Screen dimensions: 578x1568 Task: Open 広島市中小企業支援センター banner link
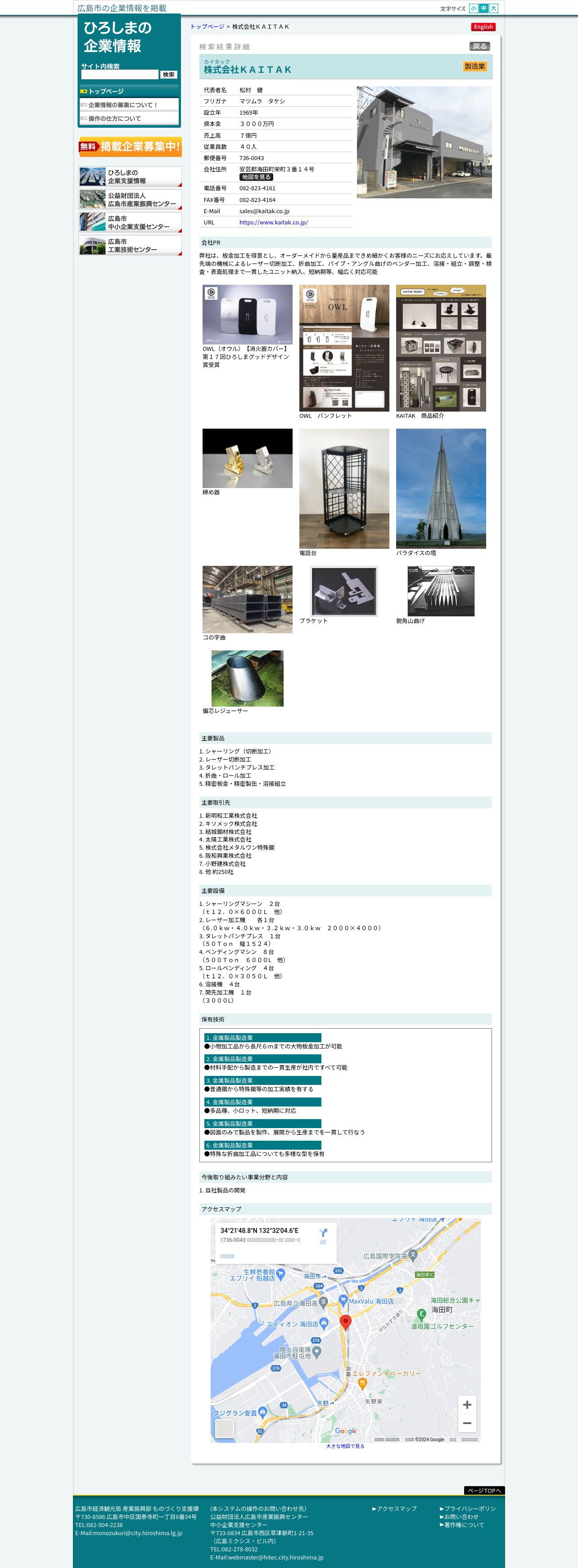point(130,222)
